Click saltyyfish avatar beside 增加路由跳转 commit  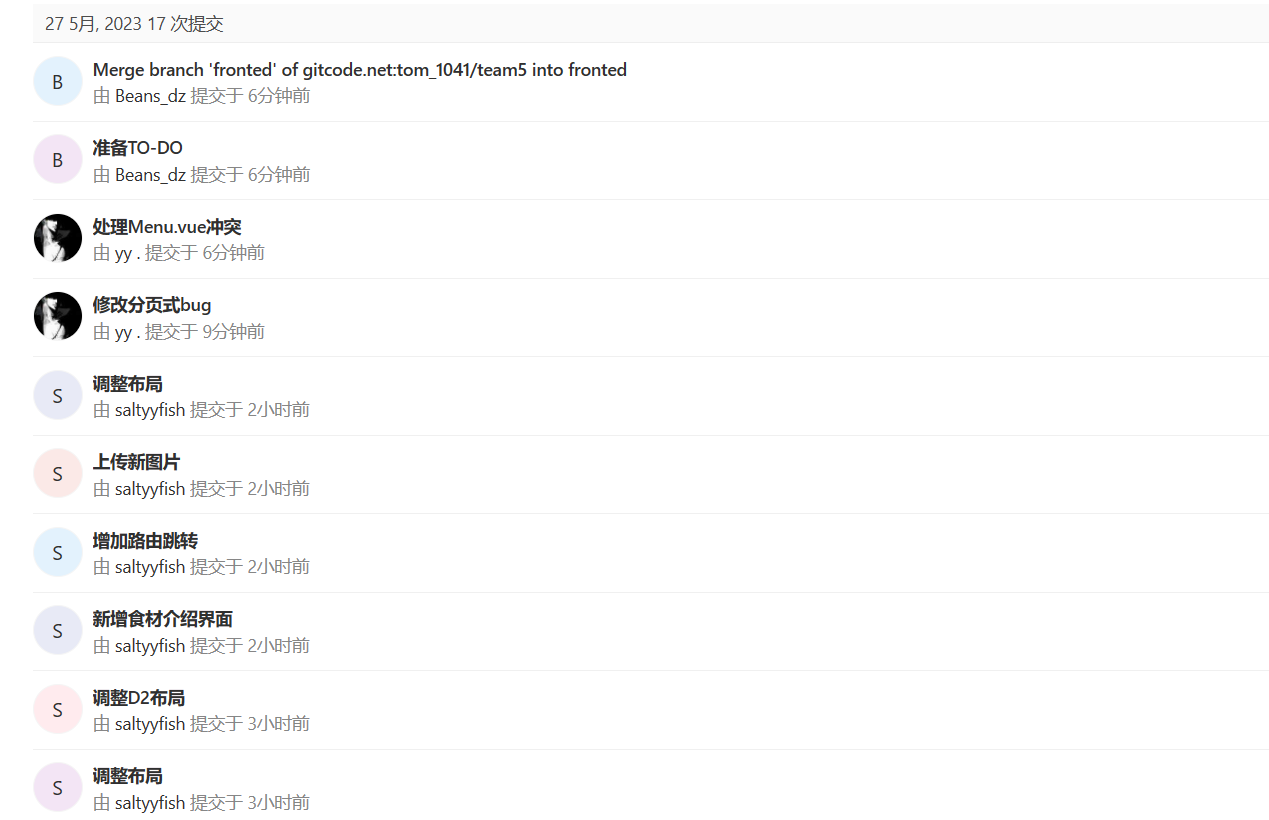click(x=57, y=552)
